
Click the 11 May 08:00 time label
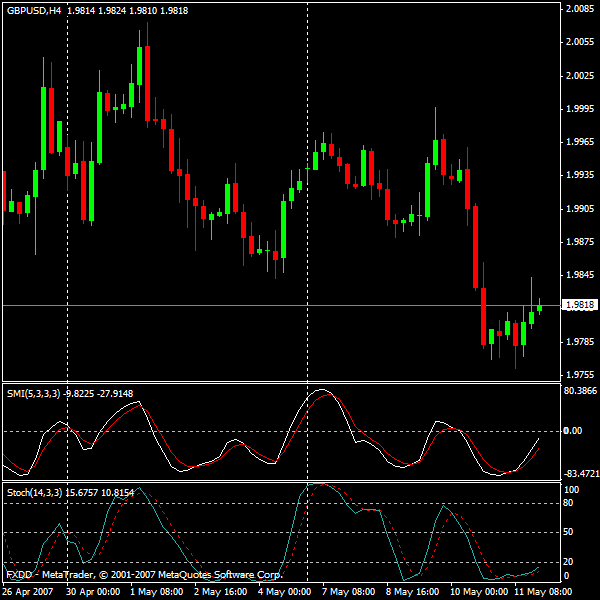(x=543, y=592)
